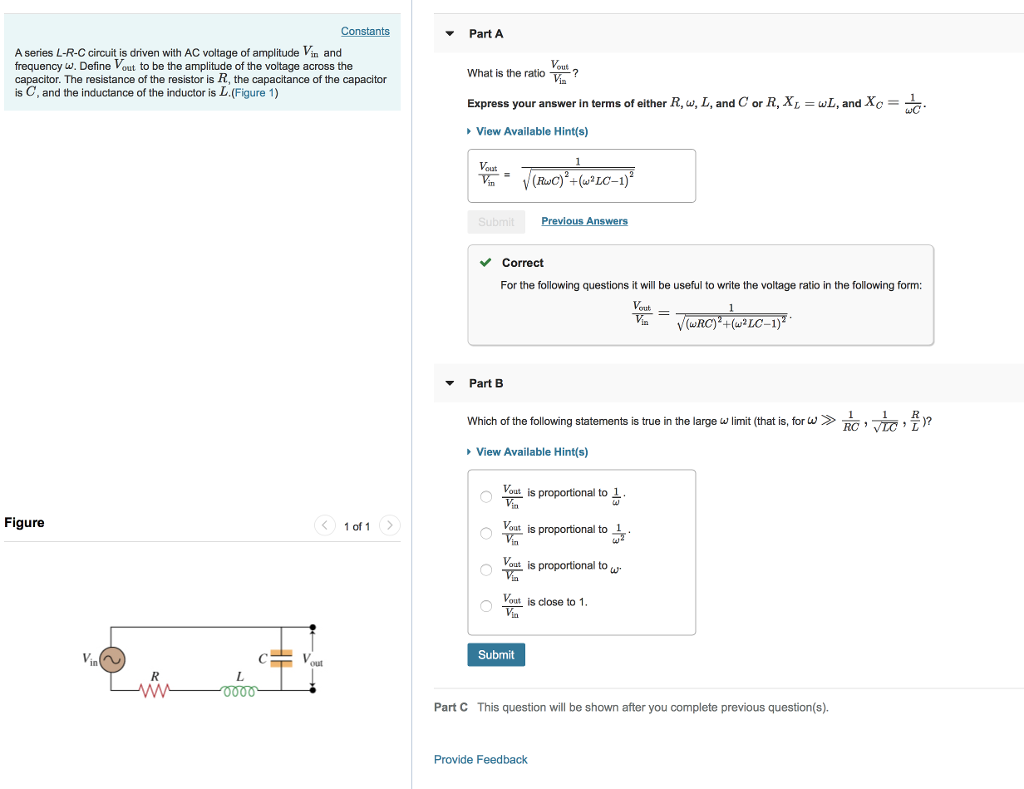Go to previous figure arrow
This screenshot has height=789, width=1024.
[x=325, y=526]
